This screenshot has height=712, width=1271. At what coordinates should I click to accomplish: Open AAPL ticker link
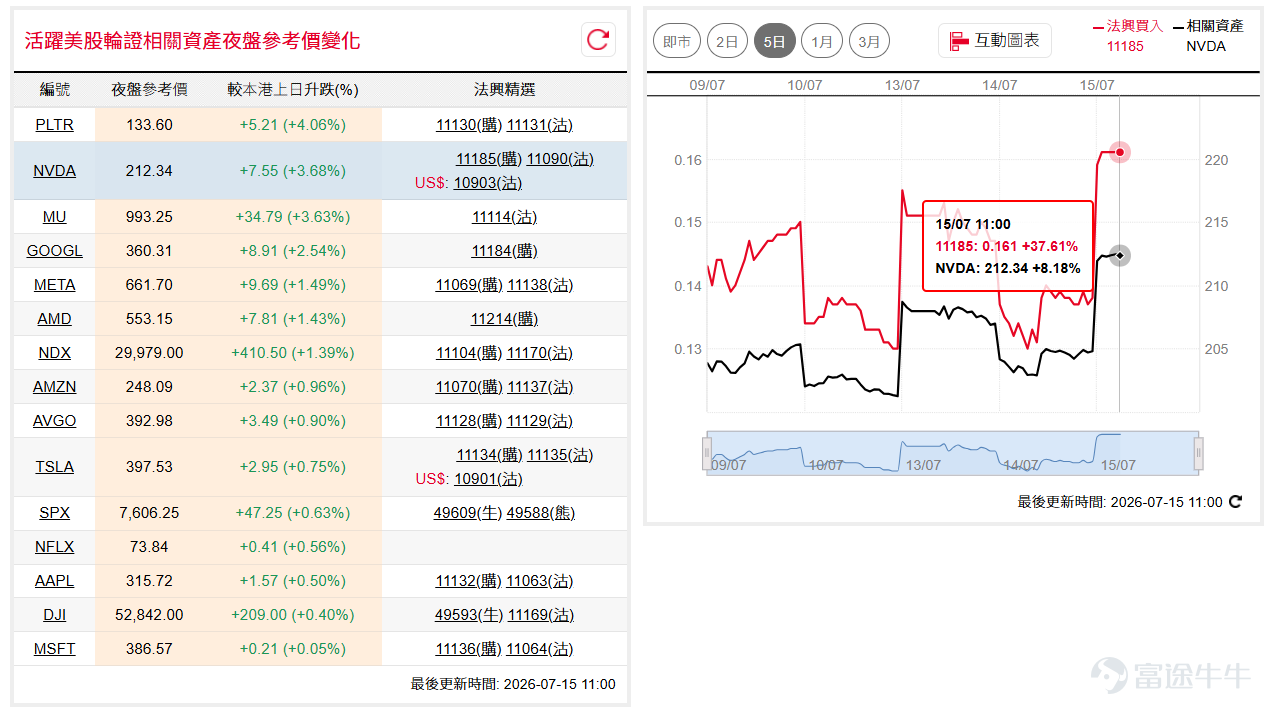point(54,581)
